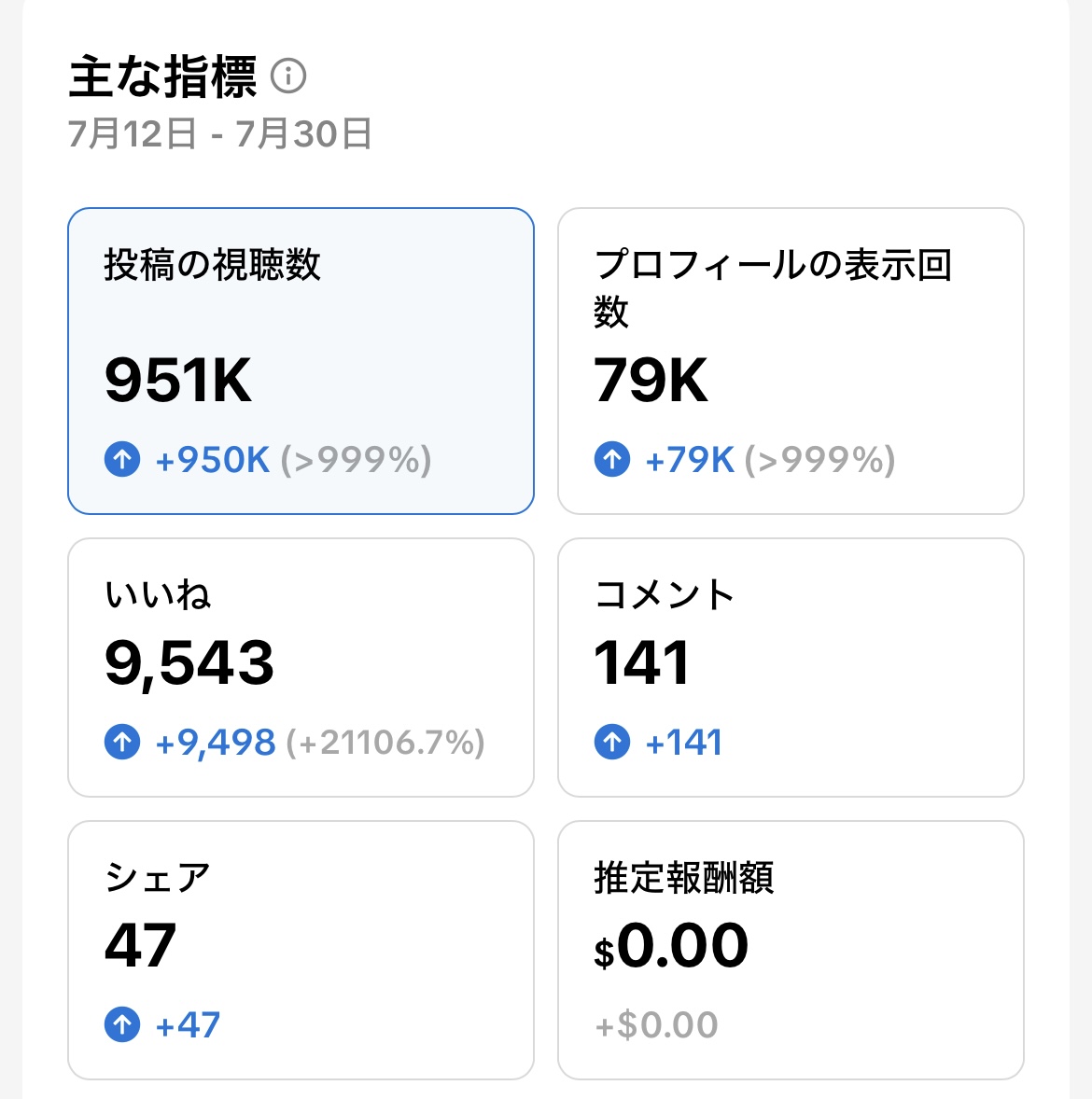Screen dimensions: 1092x1099
Task: Click the upward arrow icon beside +9,498
Action: pos(121,743)
